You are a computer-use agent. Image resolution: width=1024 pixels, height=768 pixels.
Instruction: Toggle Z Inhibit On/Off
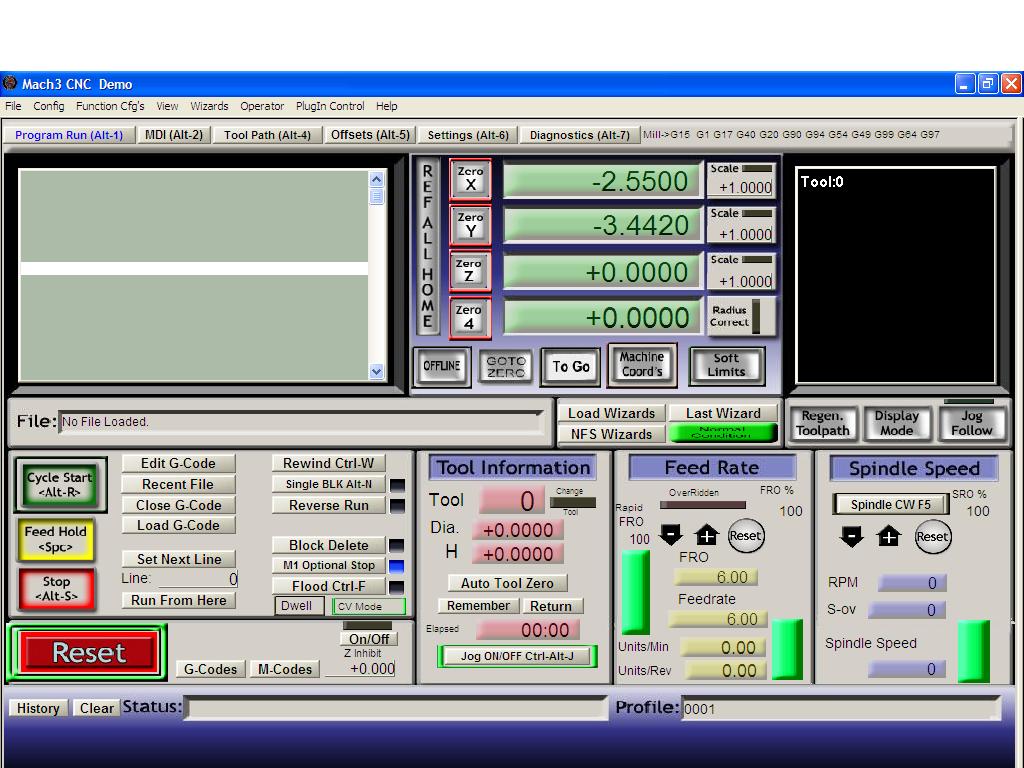pos(368,639)
